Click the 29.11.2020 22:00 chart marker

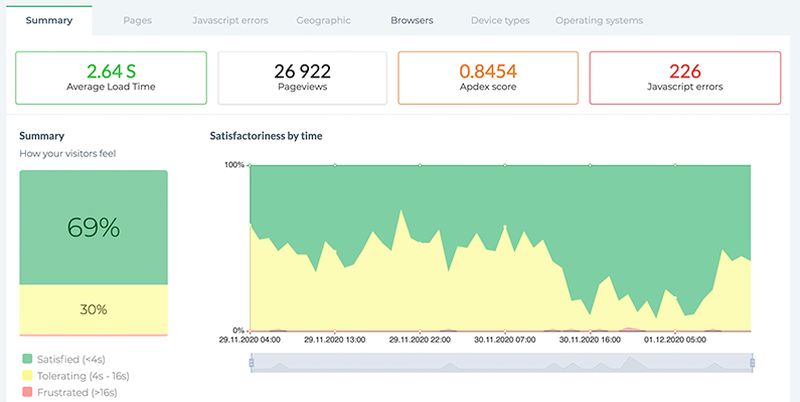pos(420,165)
